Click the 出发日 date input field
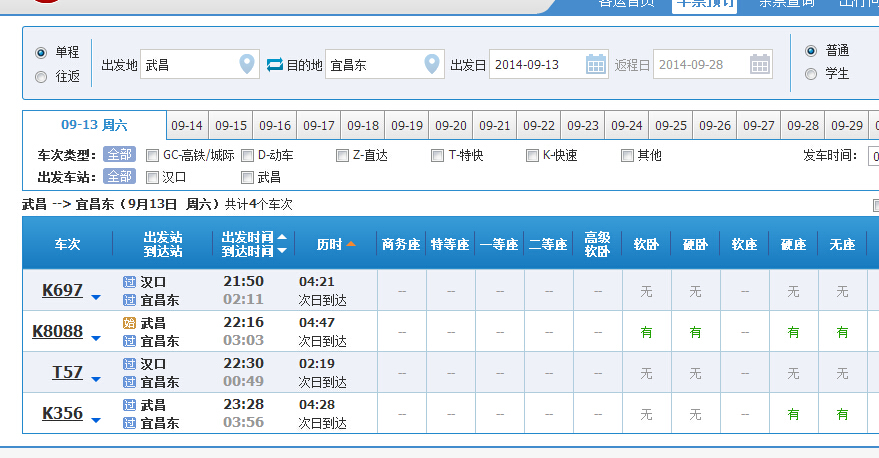Screen dimensions: 879x458 tap(535, 65)
